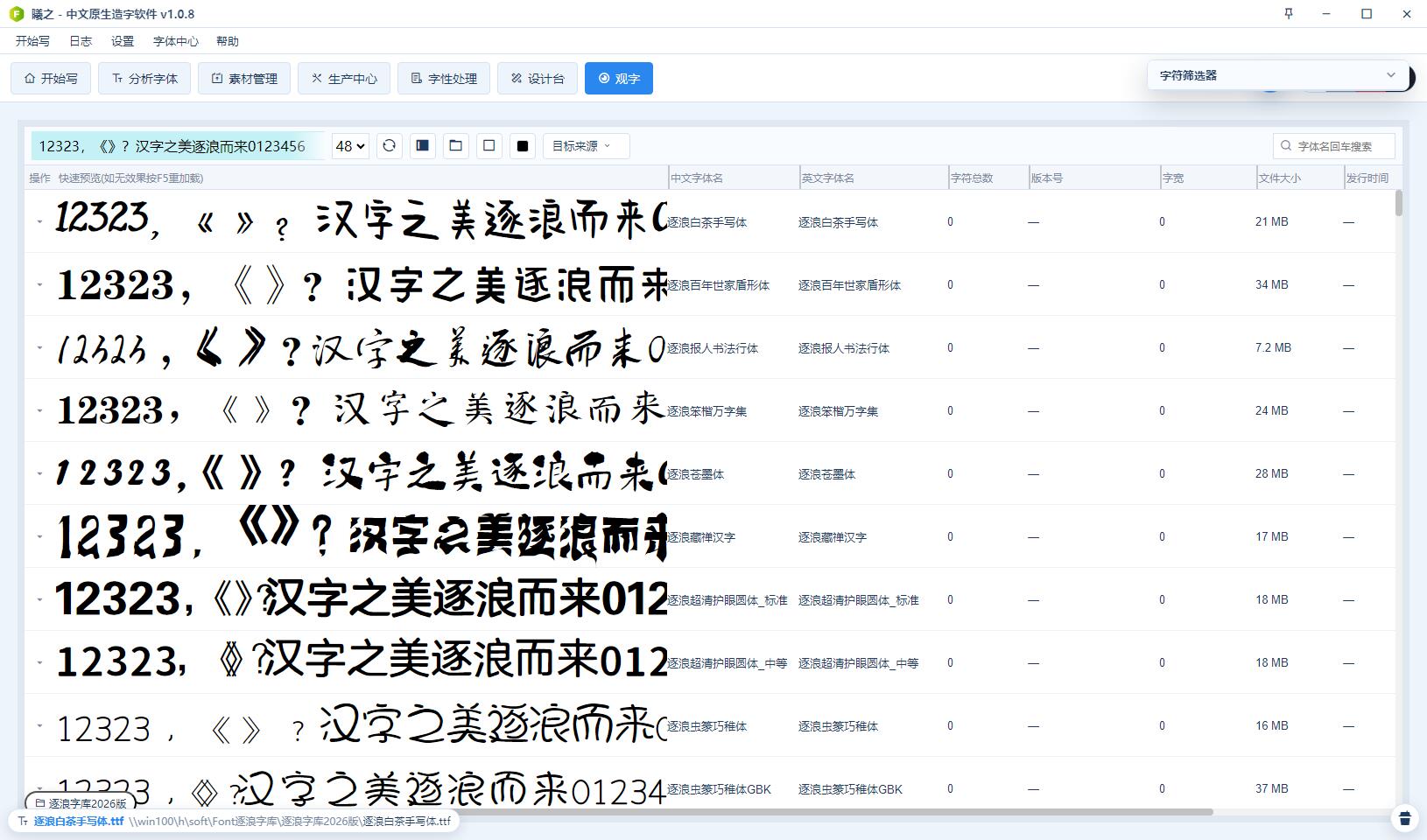Sort by 中文字体名 column header

pyautogui.click(x=734, y=178)
